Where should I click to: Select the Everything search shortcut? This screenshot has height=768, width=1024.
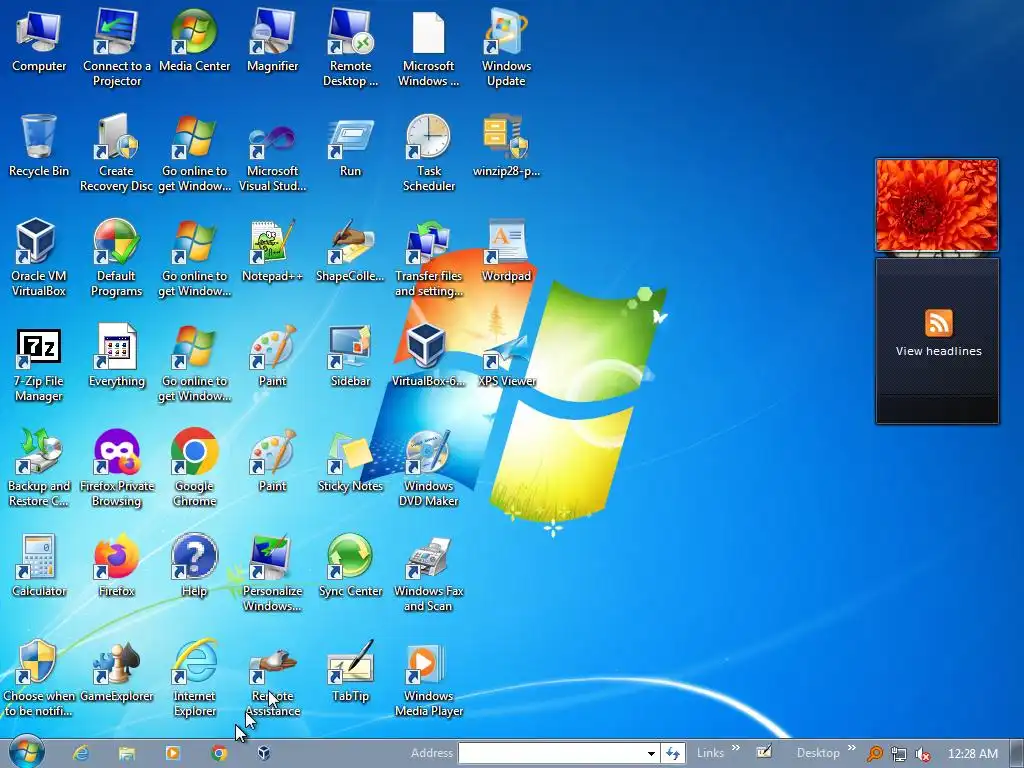coord(116,357)
